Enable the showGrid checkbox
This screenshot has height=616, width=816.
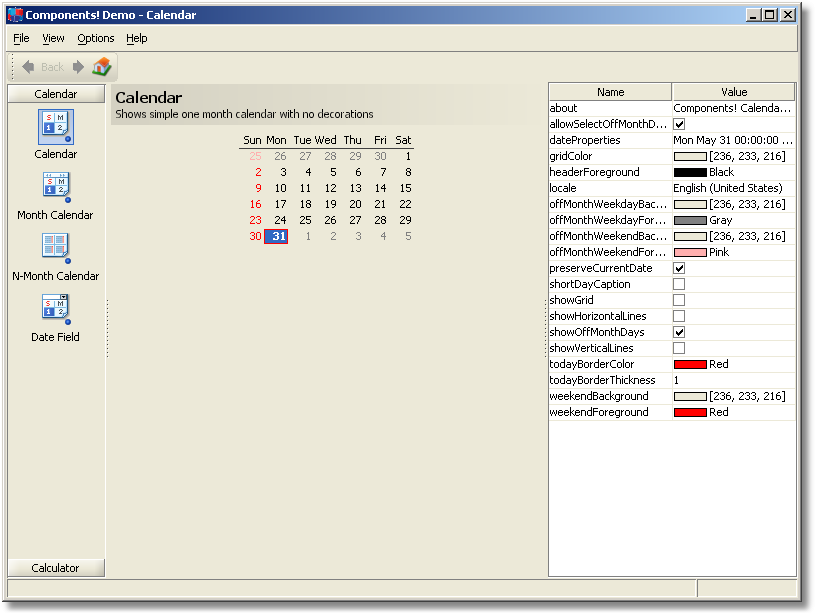pyautogui.click(x=679, y=300)
